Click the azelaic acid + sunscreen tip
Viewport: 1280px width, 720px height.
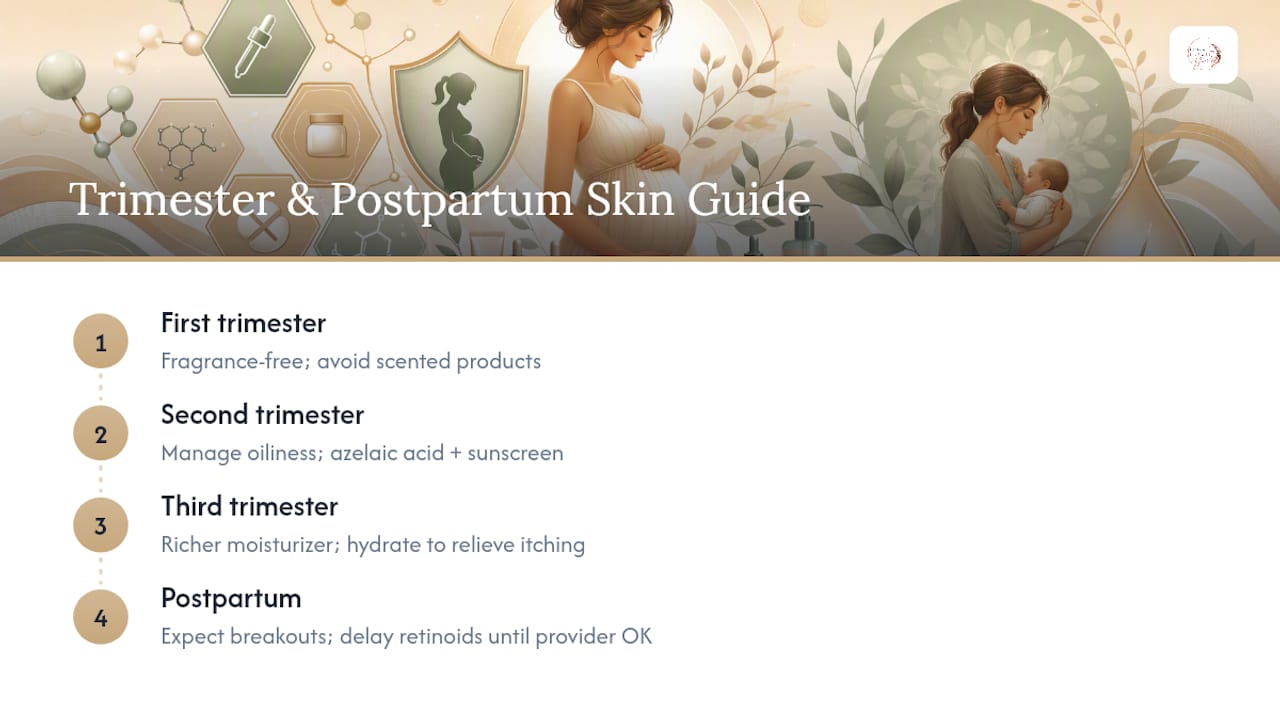point(362,453)
